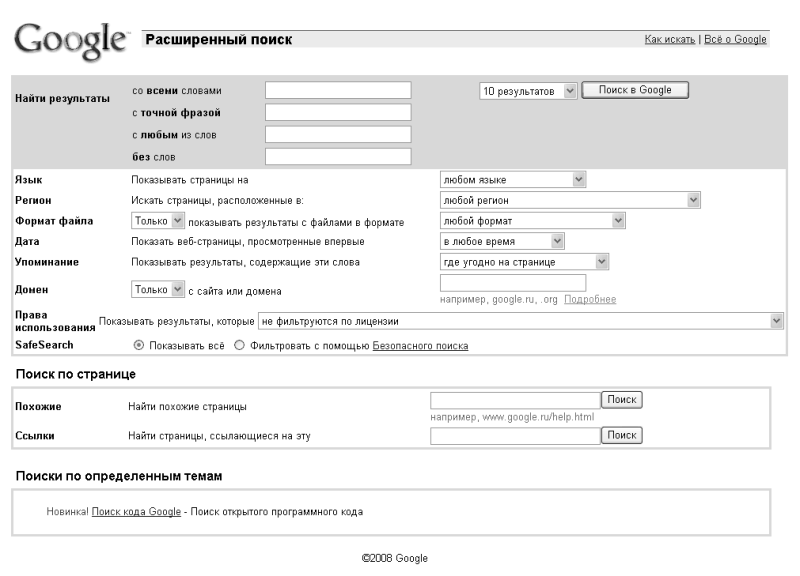
Task: Click 'Поиск' button for similar pages
Action: [x=621, y=399]
